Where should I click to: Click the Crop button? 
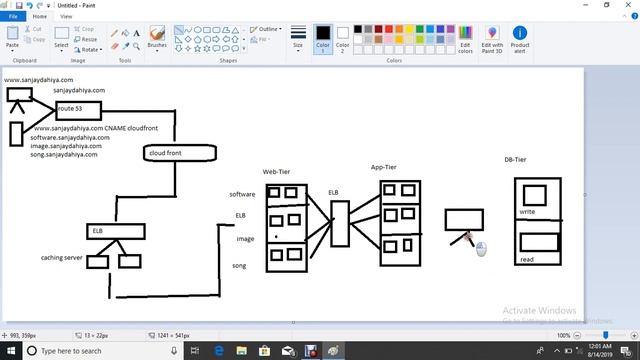click(x=84, y=29)
